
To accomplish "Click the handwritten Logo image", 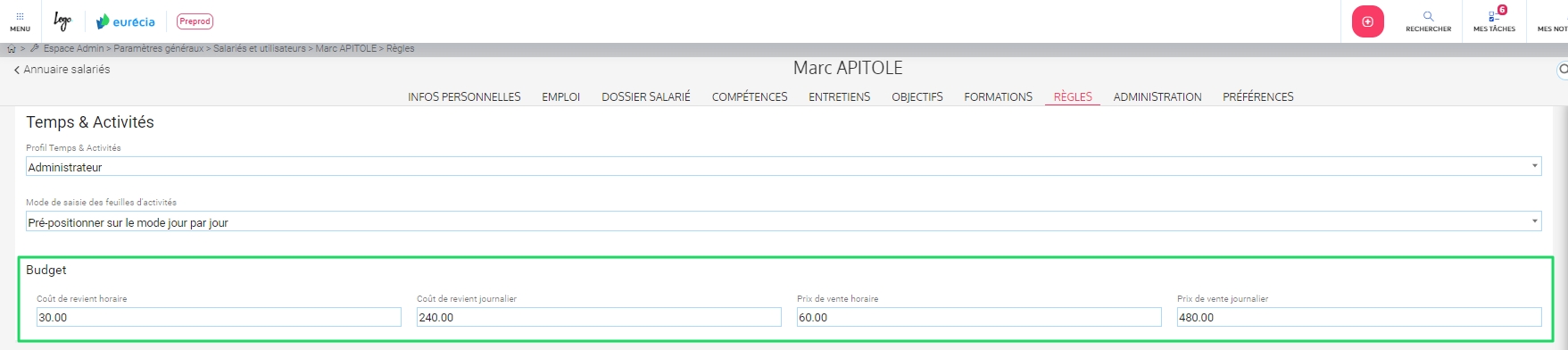I will coord(62,21).
